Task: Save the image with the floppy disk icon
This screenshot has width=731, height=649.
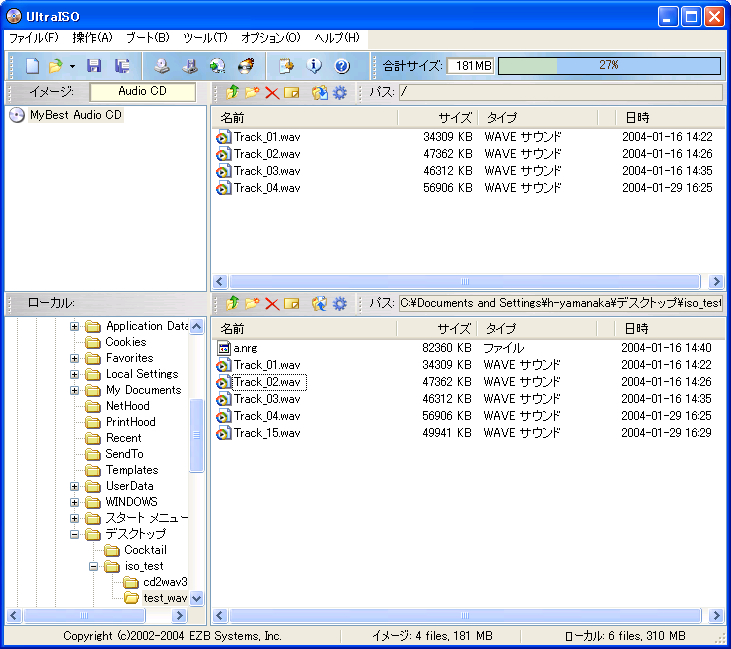Action: click(94, 66)
